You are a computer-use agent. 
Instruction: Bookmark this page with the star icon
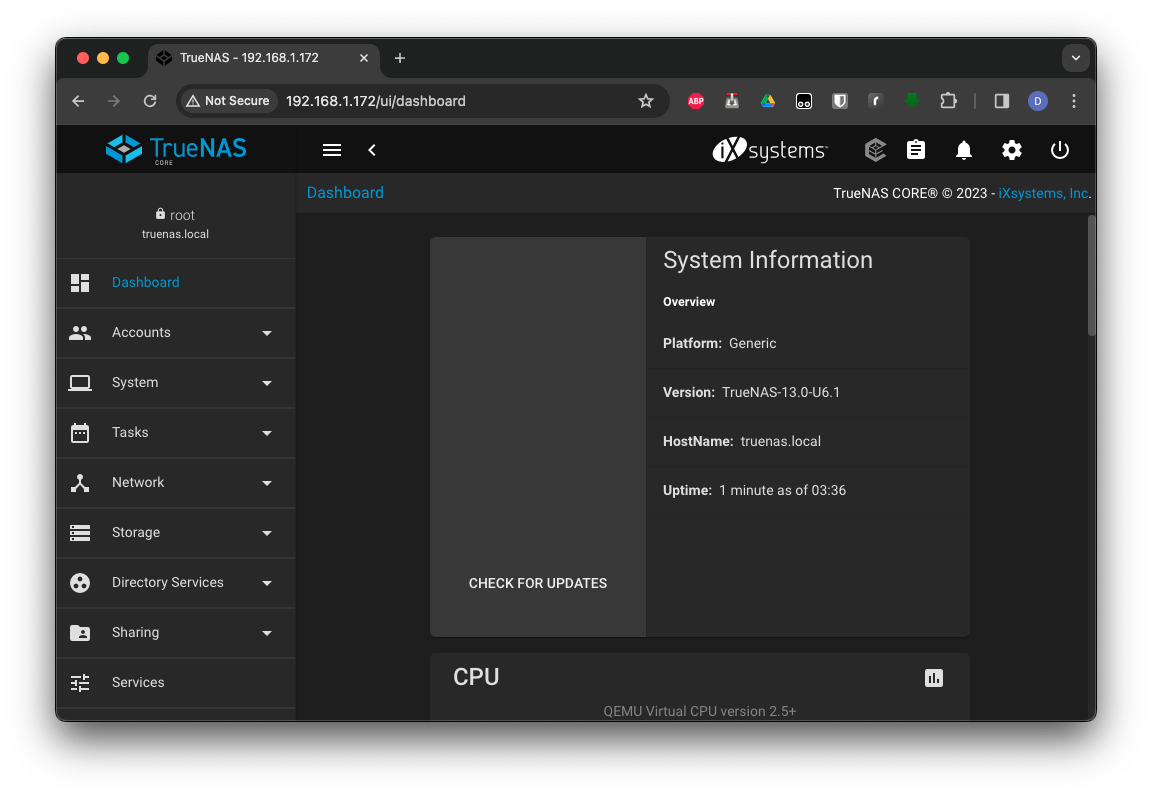coord(646,101)
